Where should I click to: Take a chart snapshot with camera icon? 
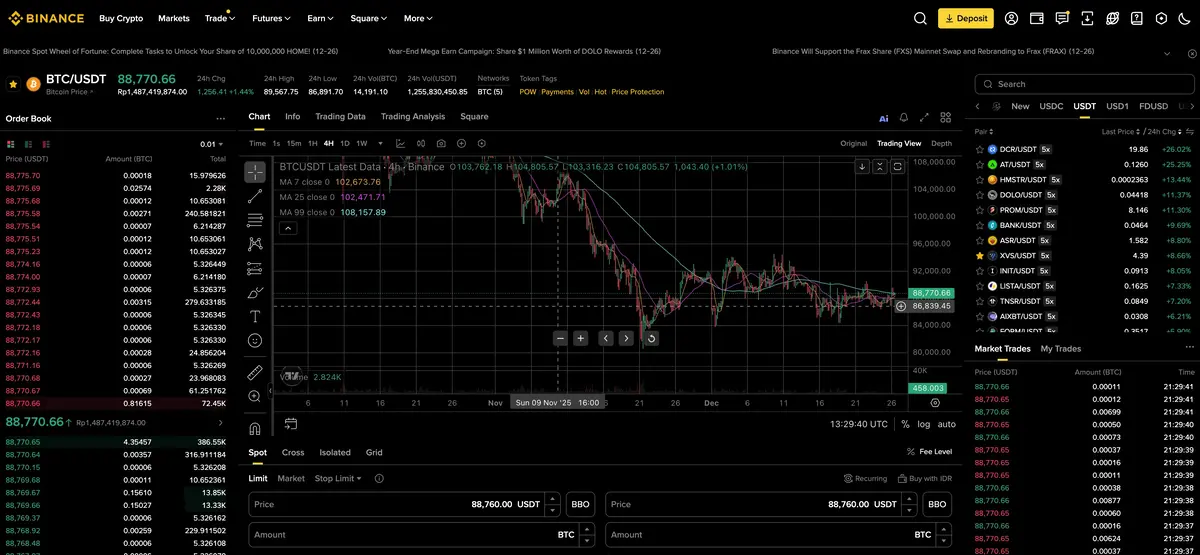click(441, 143)
